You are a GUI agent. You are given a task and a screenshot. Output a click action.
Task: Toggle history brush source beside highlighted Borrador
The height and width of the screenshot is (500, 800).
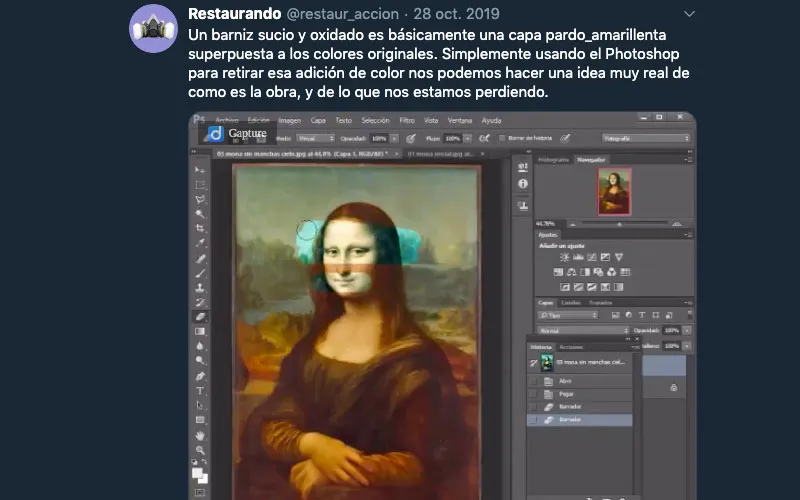tap(533, 420)
